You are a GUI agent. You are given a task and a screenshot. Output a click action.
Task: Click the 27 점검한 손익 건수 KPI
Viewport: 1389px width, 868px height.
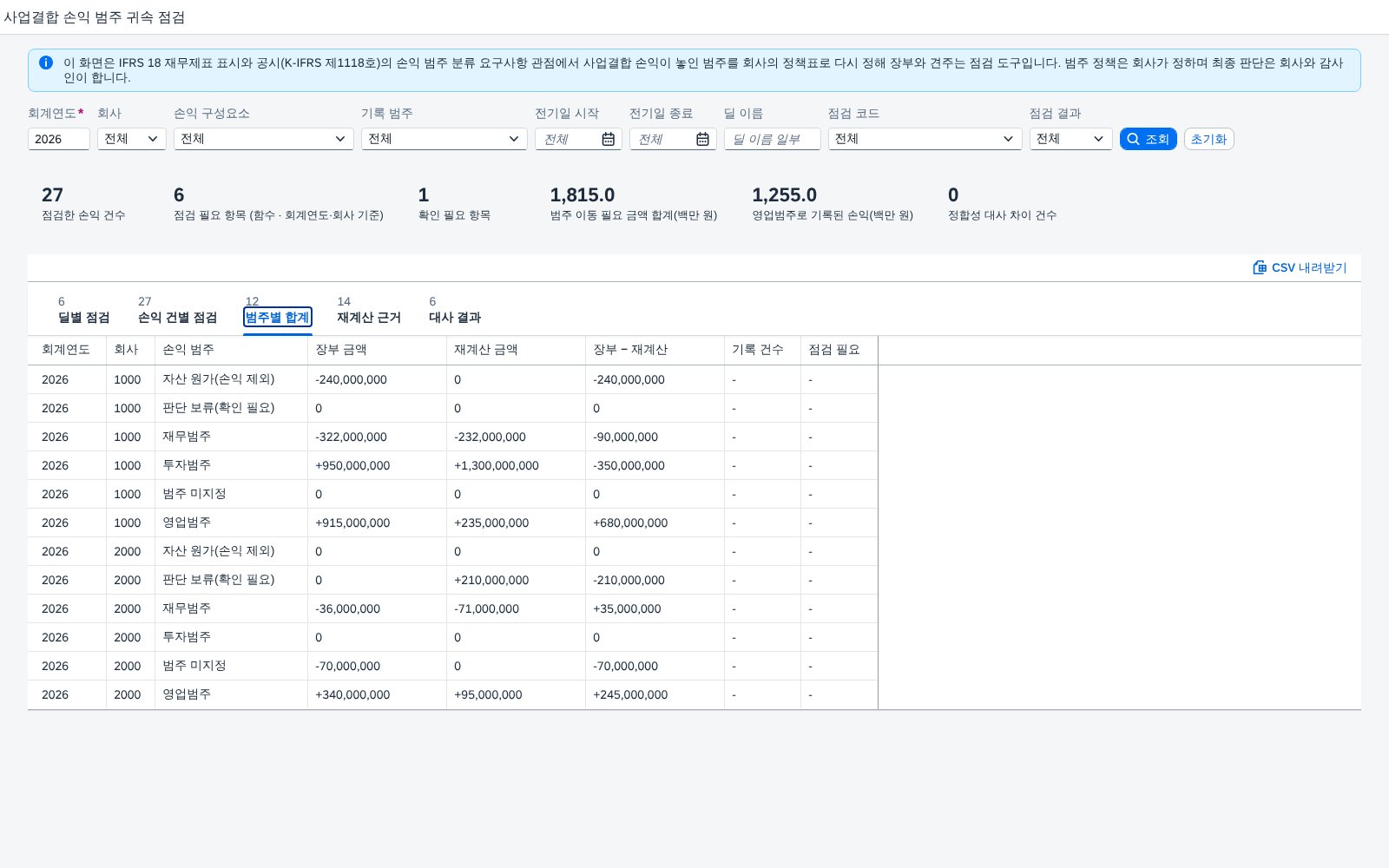[83, 203]
